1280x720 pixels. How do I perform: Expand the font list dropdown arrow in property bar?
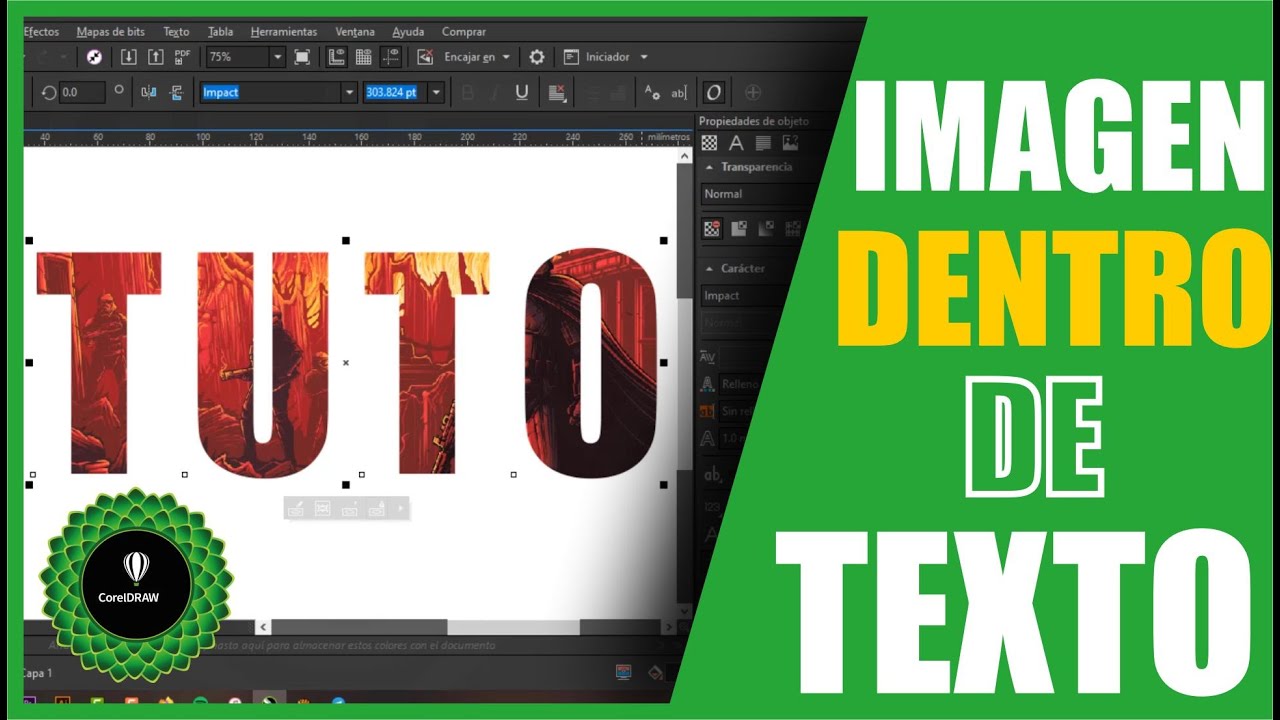[x=349, y=92]
